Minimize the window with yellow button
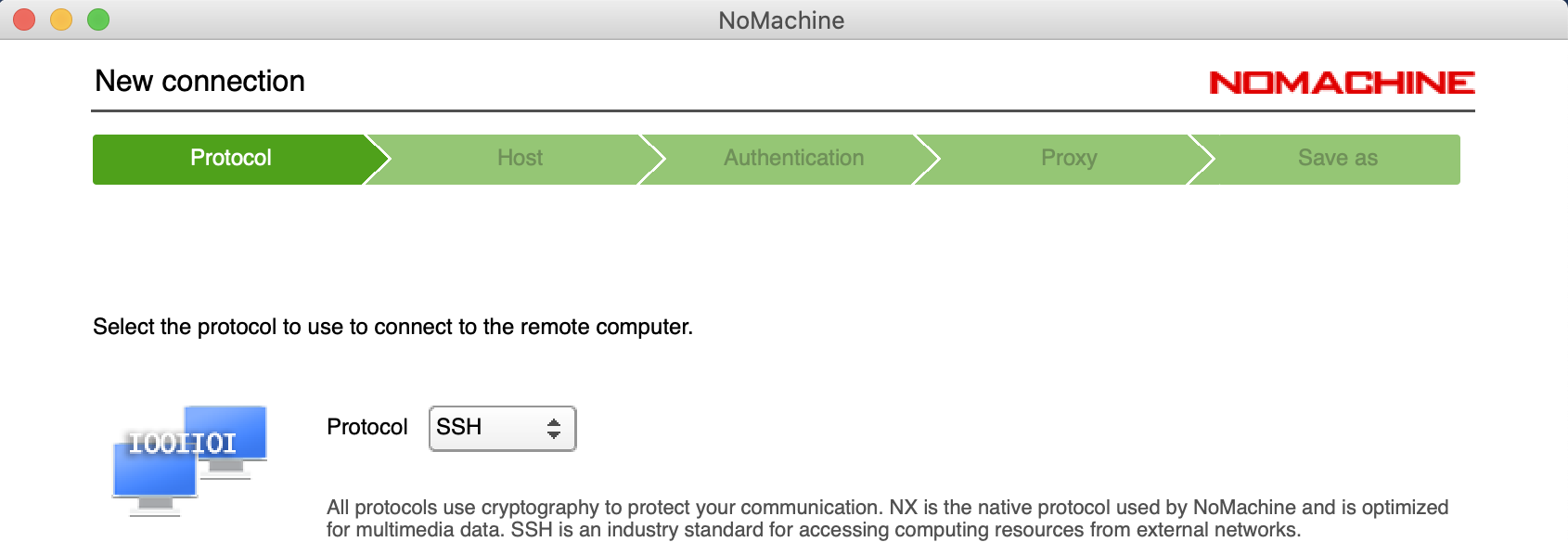The image size is (1568, 542). (x=61, y=19)
